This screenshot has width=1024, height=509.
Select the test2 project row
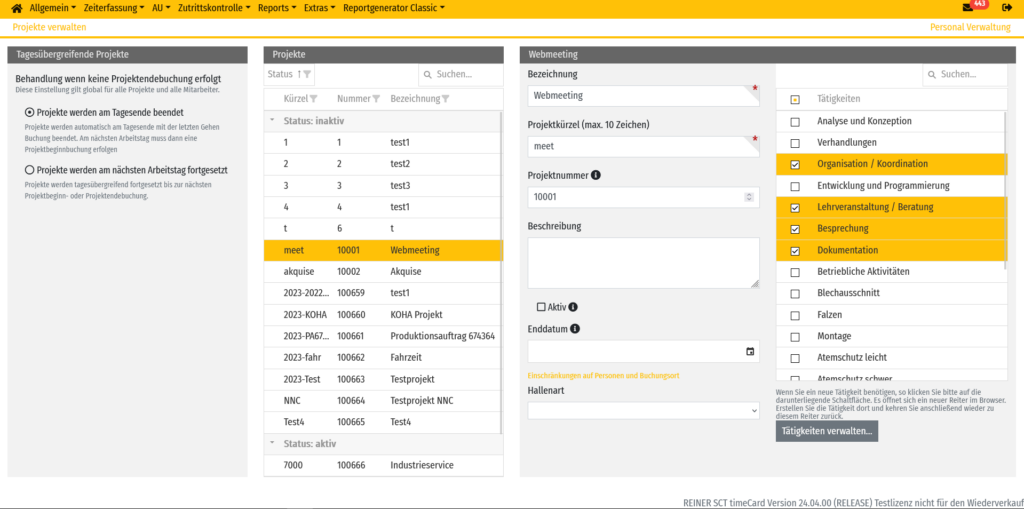(x=383, y=164)
